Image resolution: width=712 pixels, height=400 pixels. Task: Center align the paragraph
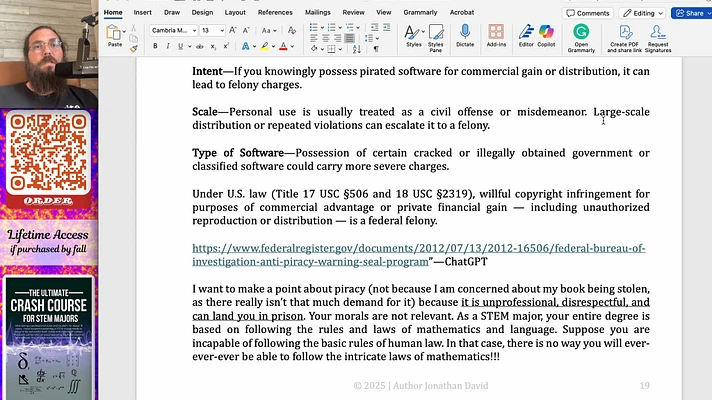click(x=326, y=39)
